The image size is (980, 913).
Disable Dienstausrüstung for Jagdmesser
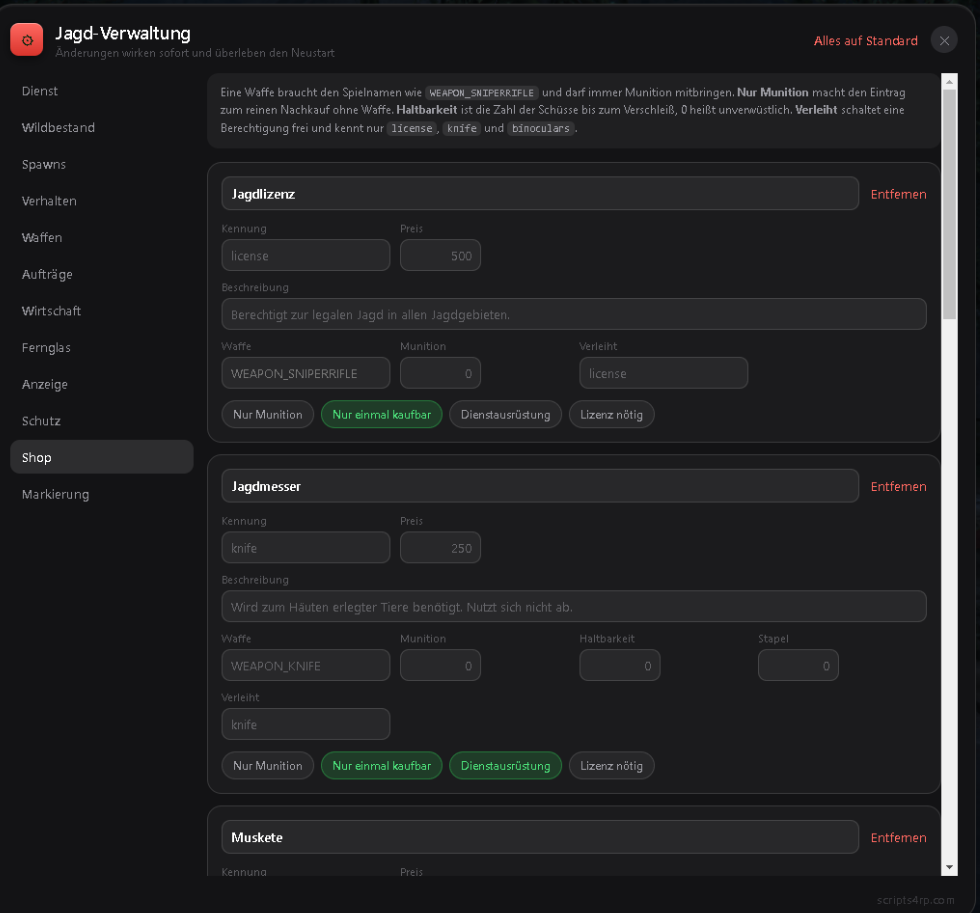tap(505, 766)
